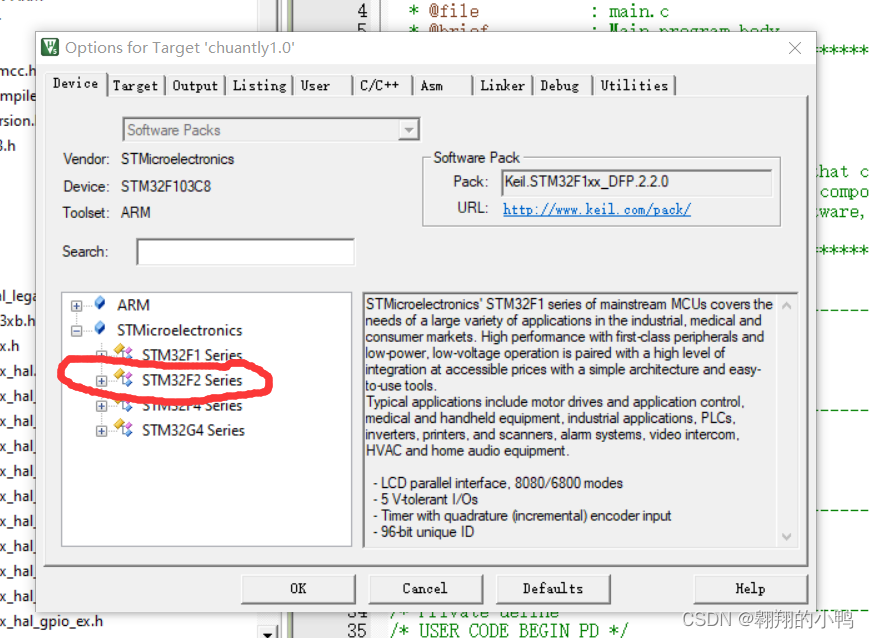
Task: Expand the ARM vendor node
Action: (76, 306)
